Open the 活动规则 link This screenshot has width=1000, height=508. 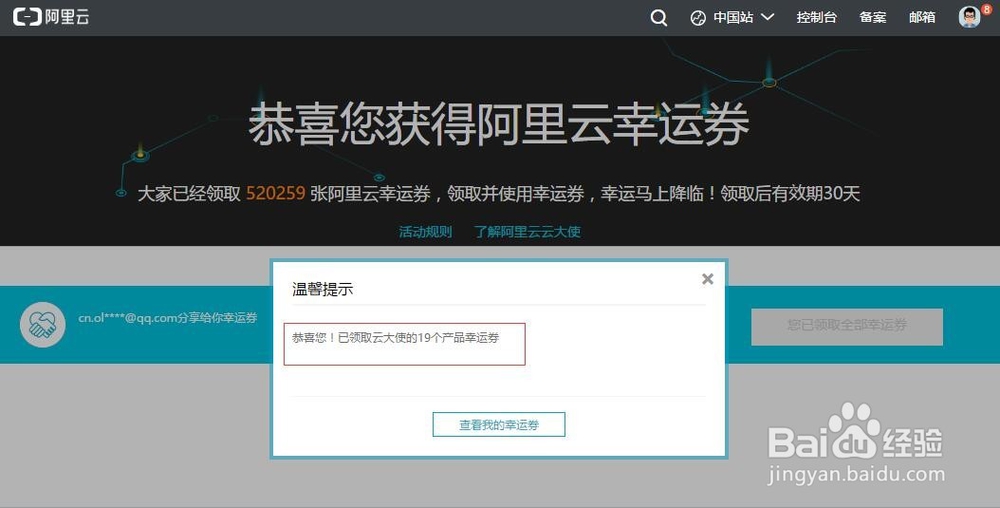click(x=425, y=232)
